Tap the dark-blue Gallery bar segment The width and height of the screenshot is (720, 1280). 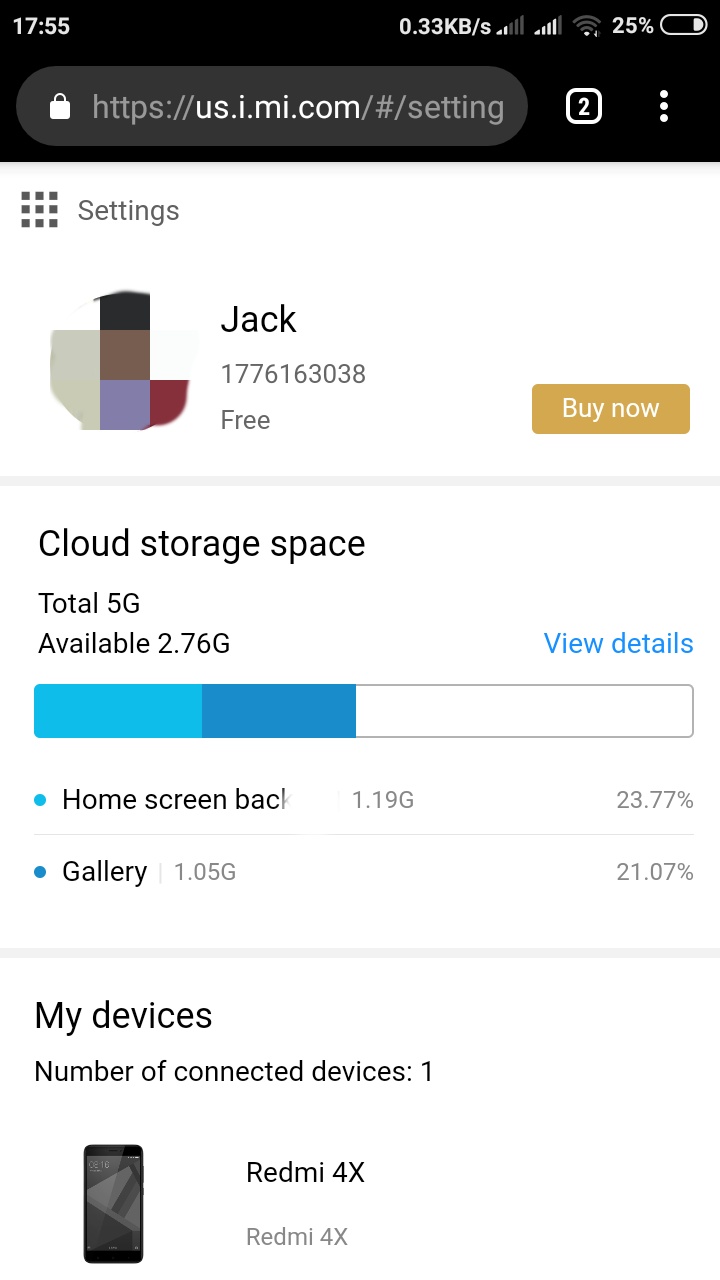[279, 711]
